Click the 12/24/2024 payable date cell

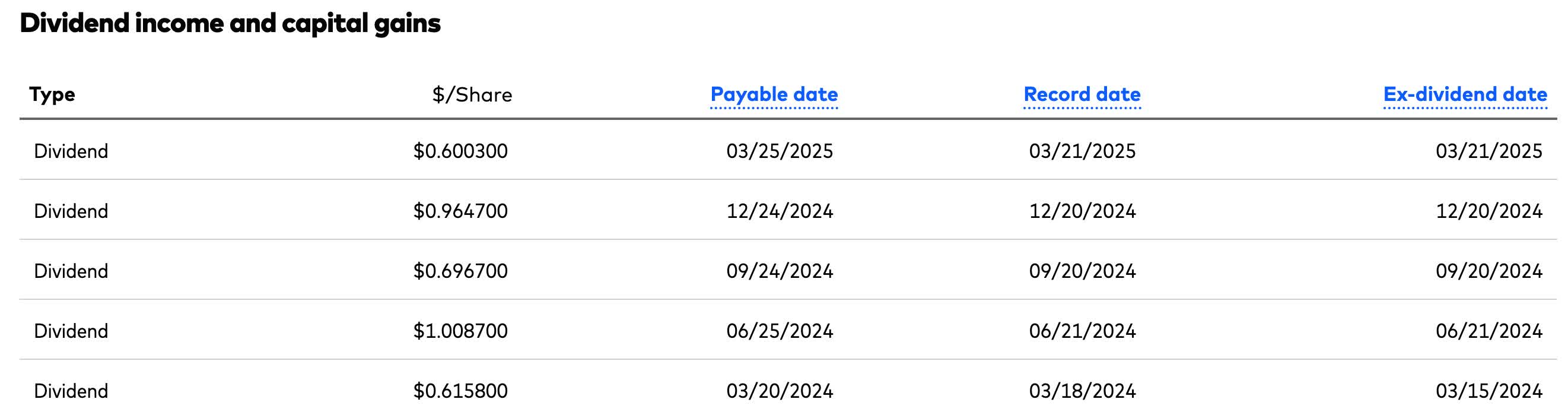coord(779,211)
